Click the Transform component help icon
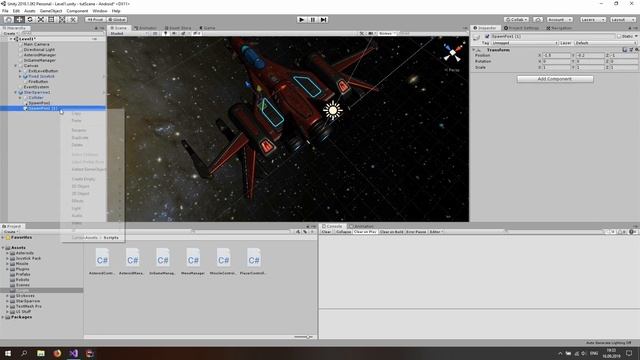Image resolution: width=640 pixels, height=360 pixels. click(x=625, y=50)
